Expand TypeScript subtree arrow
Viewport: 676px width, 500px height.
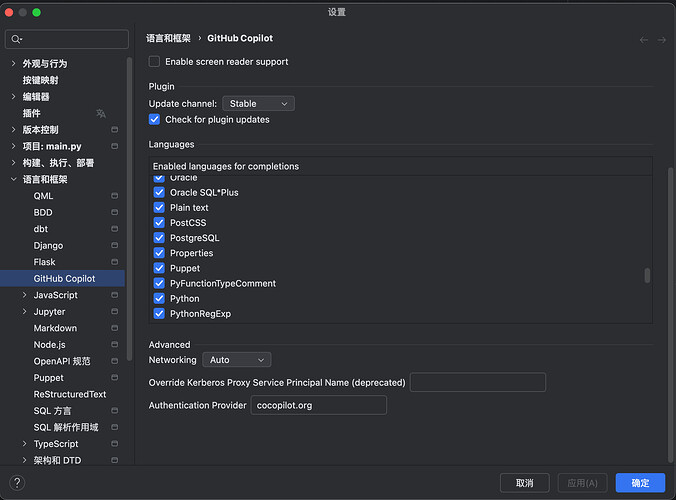click(x=25, y=444)
